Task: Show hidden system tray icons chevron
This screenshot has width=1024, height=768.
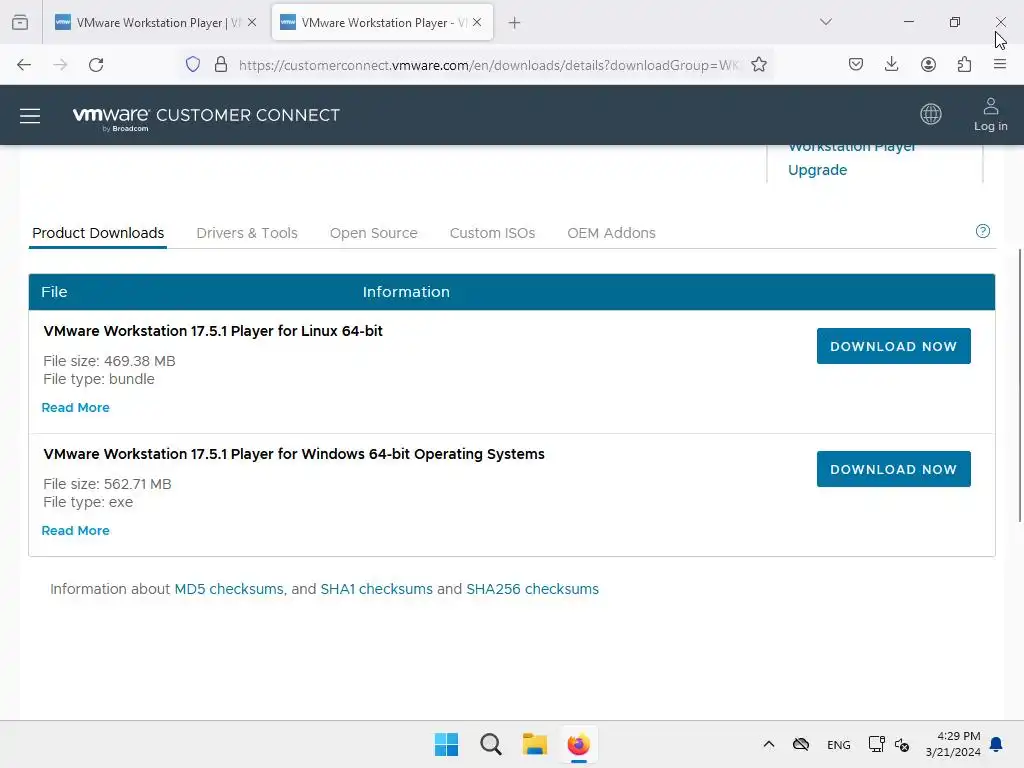Action: click(769, 744)
